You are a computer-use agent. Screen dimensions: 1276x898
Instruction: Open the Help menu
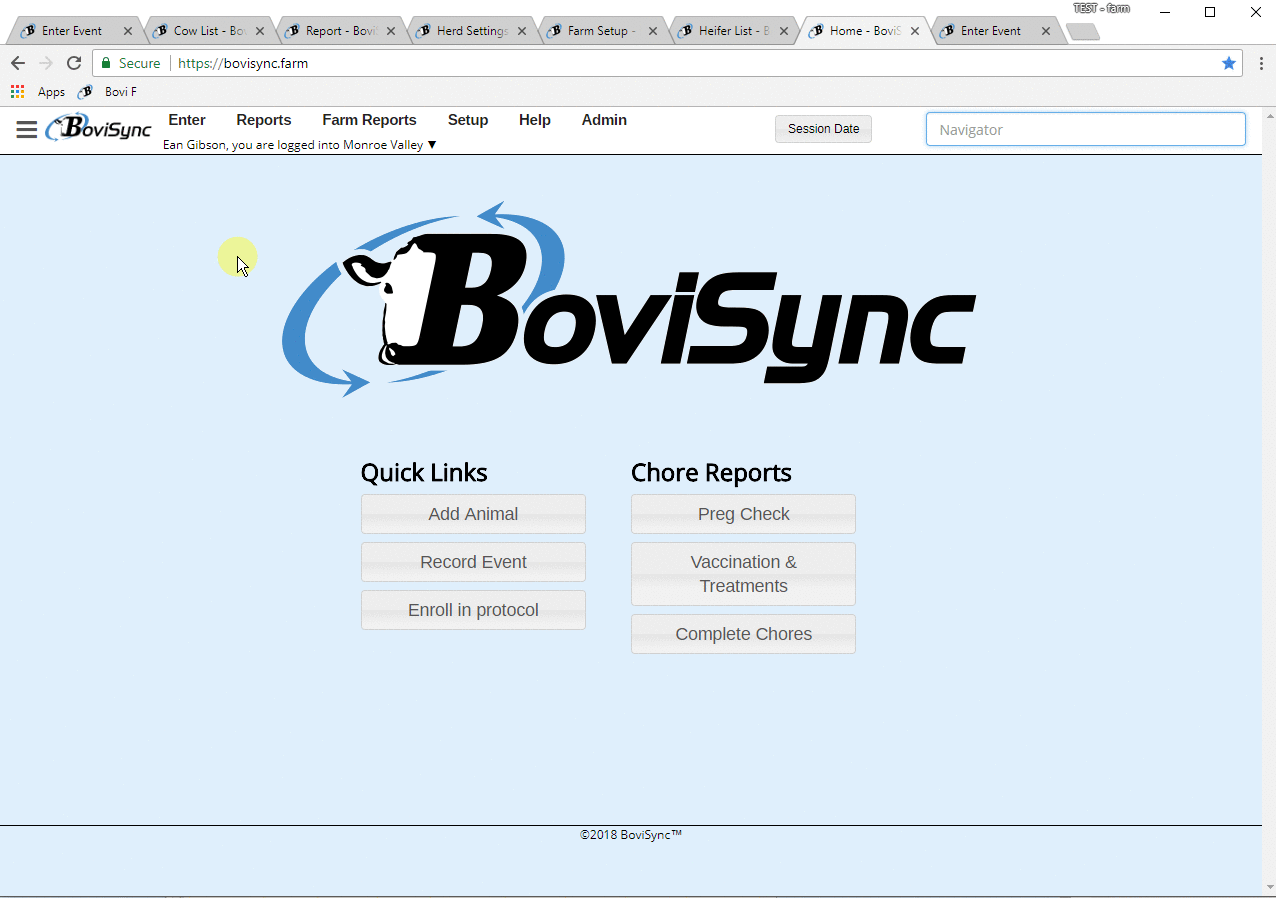coord(535,120)
